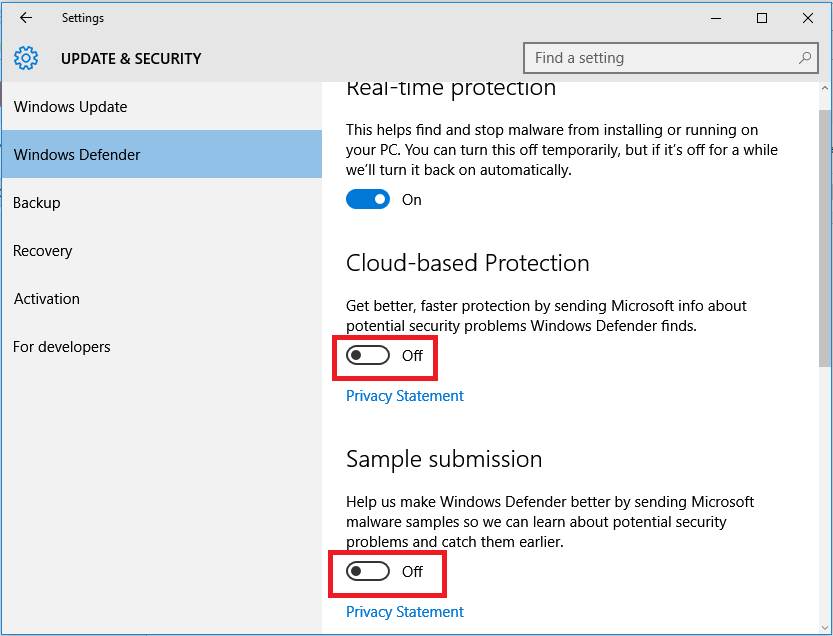This screenshot has height=636, width=833.
Task: Open Activation settings page
Action: pos(162,299)
